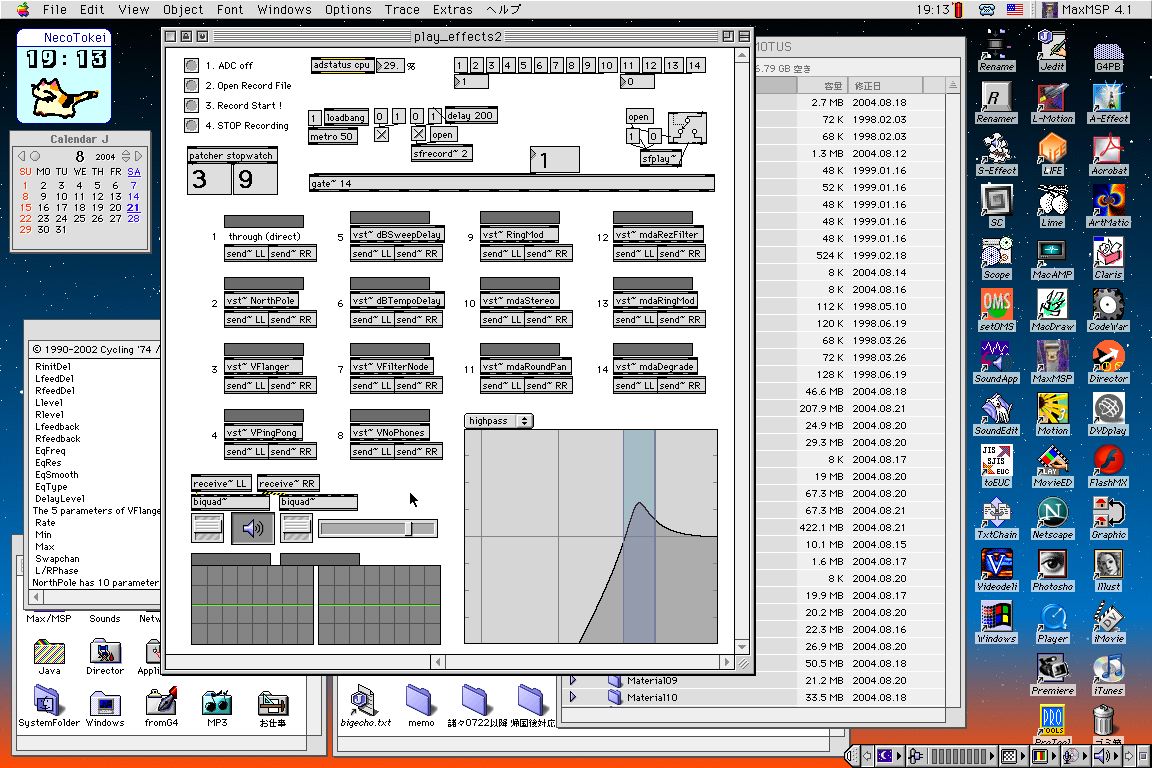Screen dimensions: 1152x768
Task: Open the Trace menu
Action: point(402,9)
